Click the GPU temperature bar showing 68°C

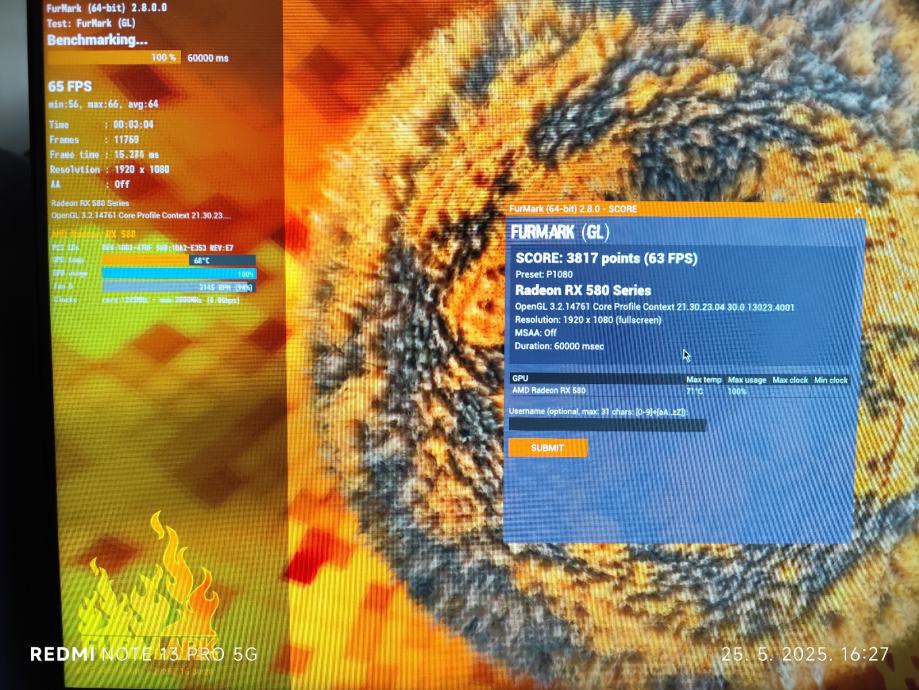(179, 260)
